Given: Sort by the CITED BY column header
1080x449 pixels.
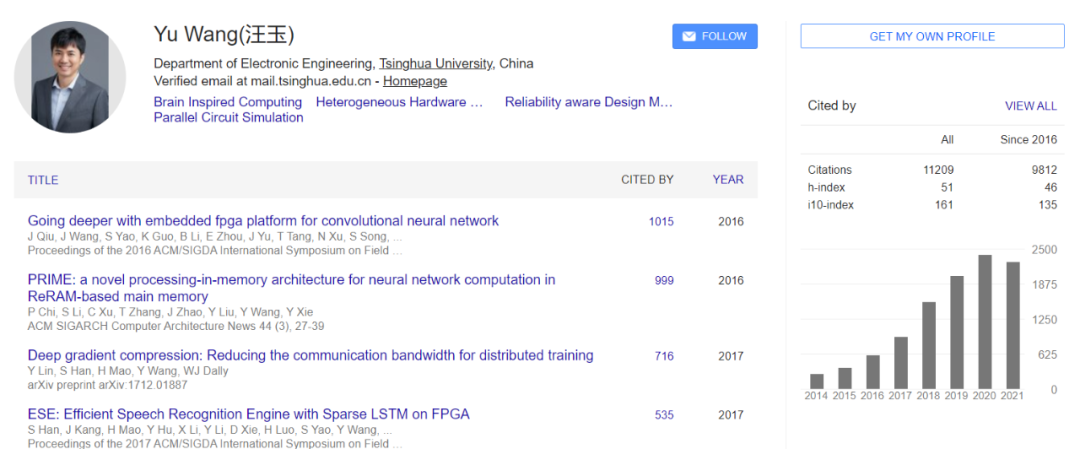Looking at the screenshot, I should 647,180.
